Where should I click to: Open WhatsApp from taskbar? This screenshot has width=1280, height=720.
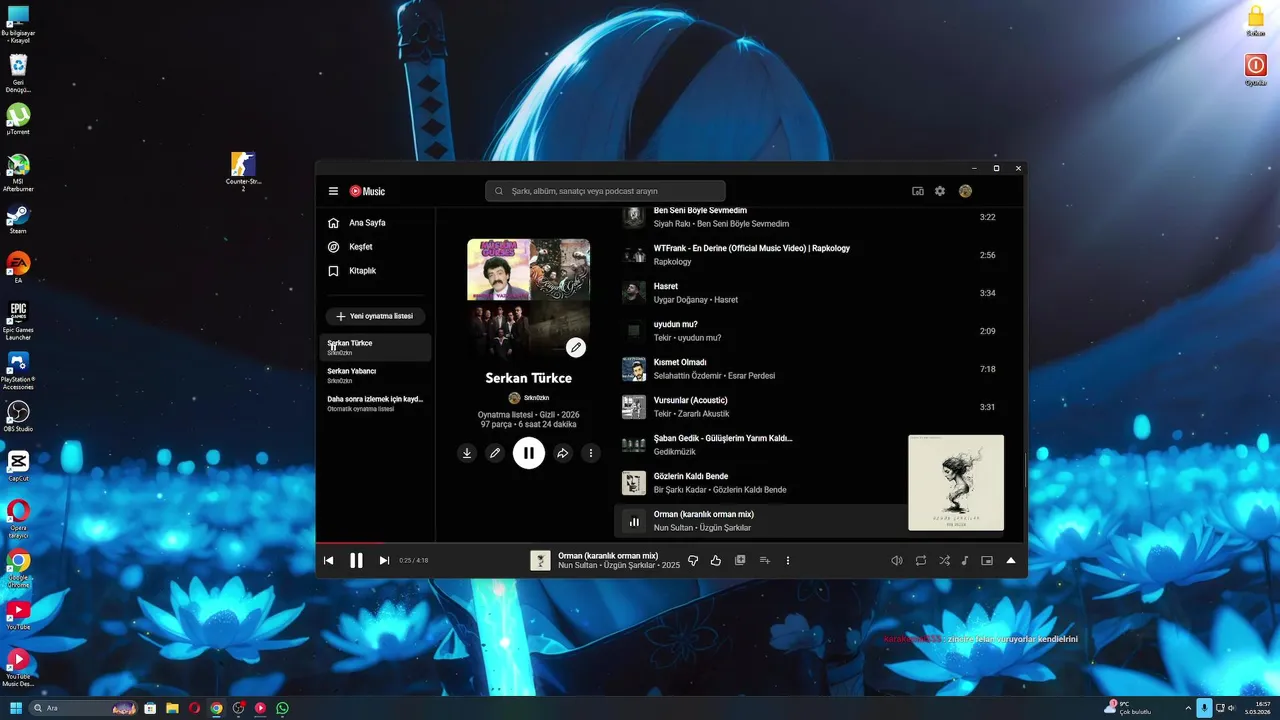pos(282,708)
